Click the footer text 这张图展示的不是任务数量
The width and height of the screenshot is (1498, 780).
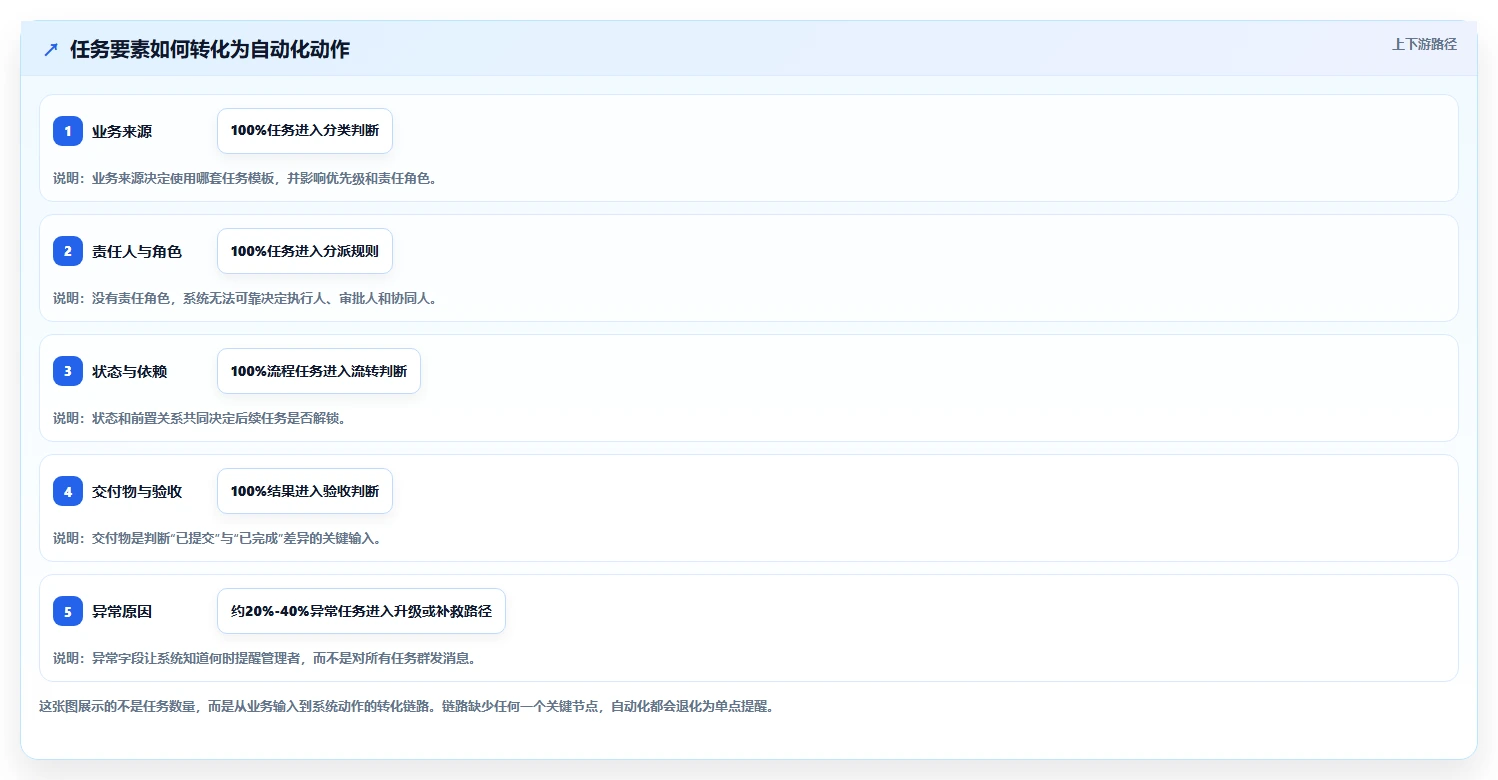[407, 706]
